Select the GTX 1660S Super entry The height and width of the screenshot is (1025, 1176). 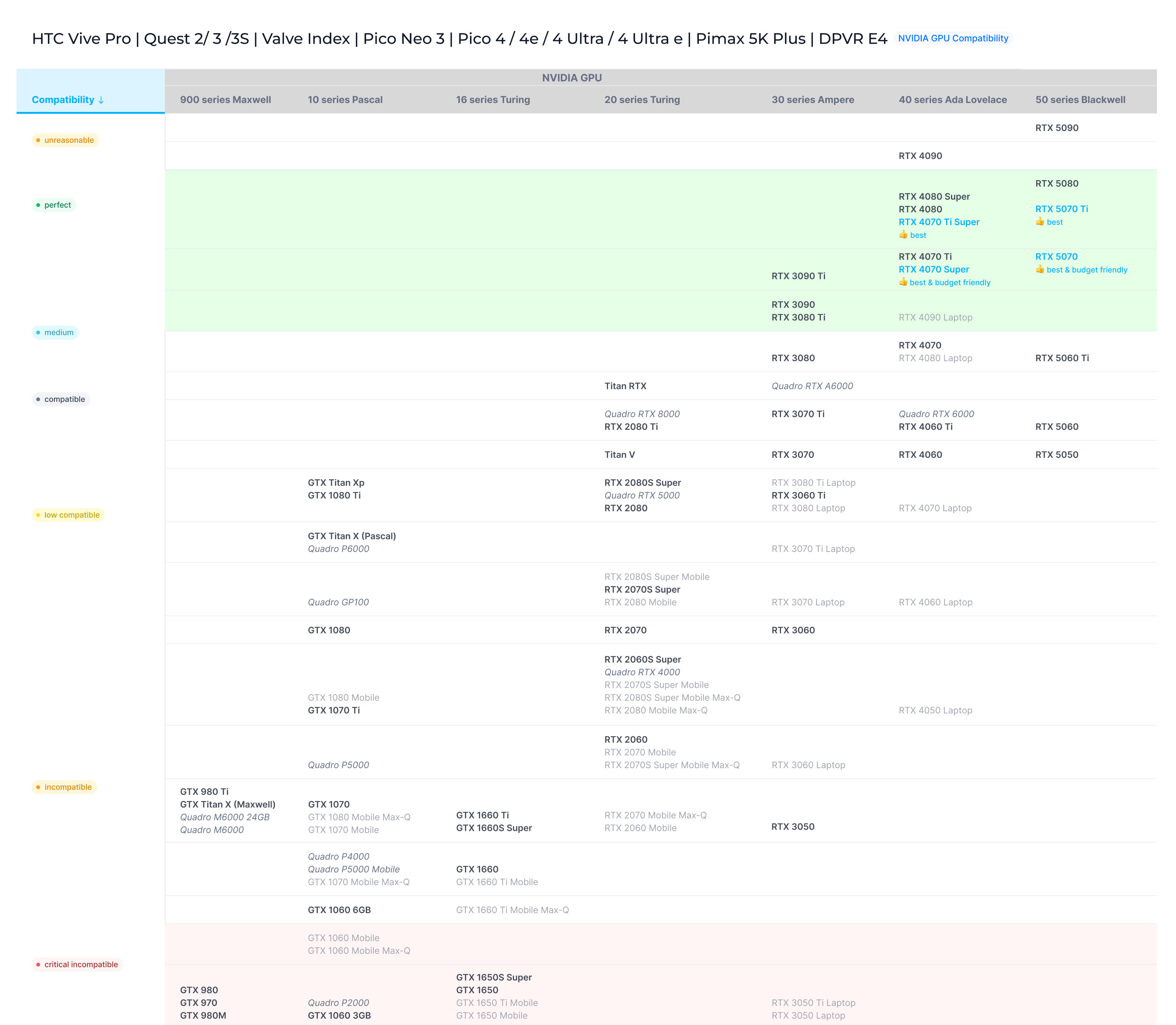[x=494, y=828]
